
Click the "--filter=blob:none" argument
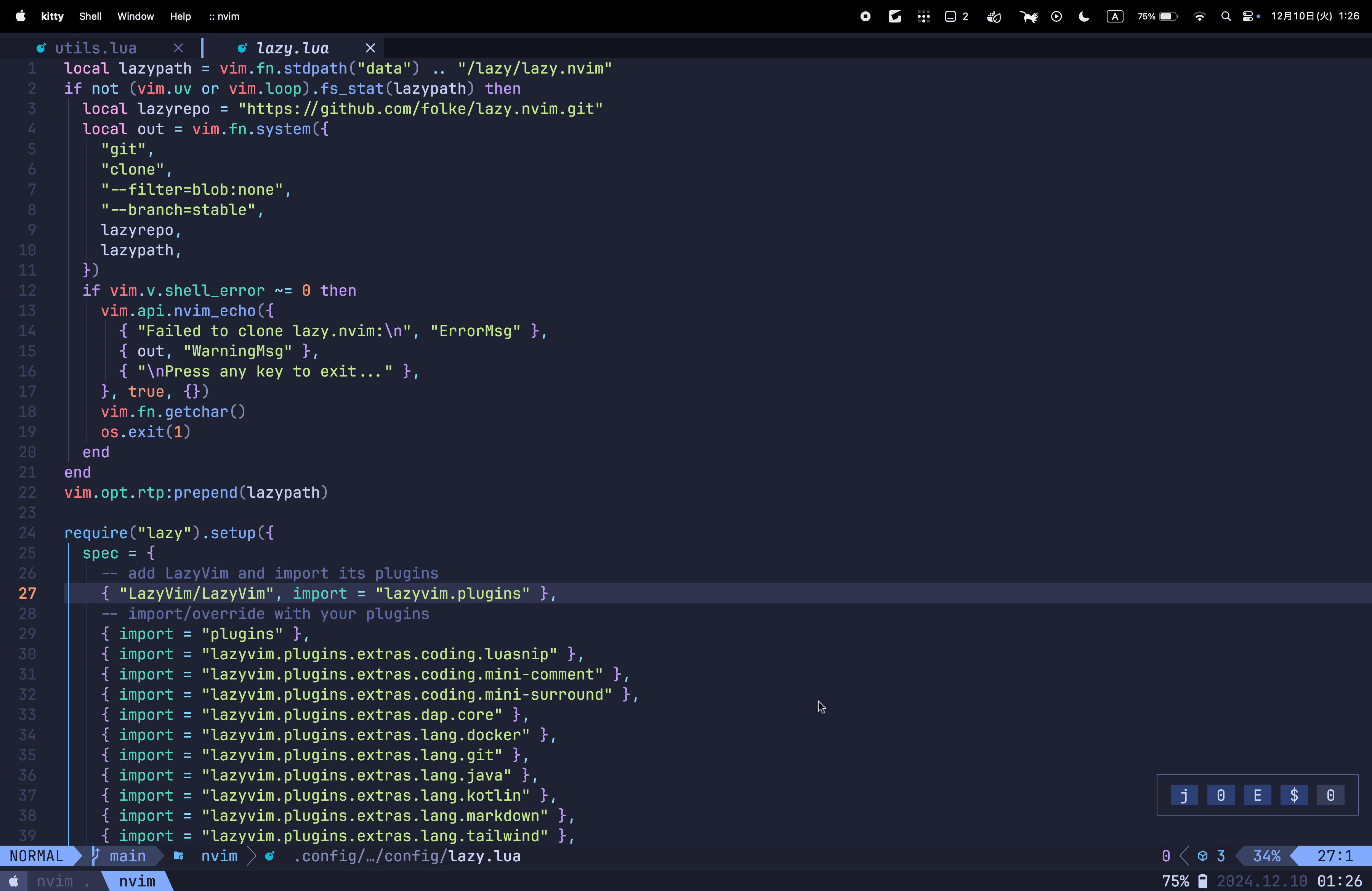click(192, 189)
